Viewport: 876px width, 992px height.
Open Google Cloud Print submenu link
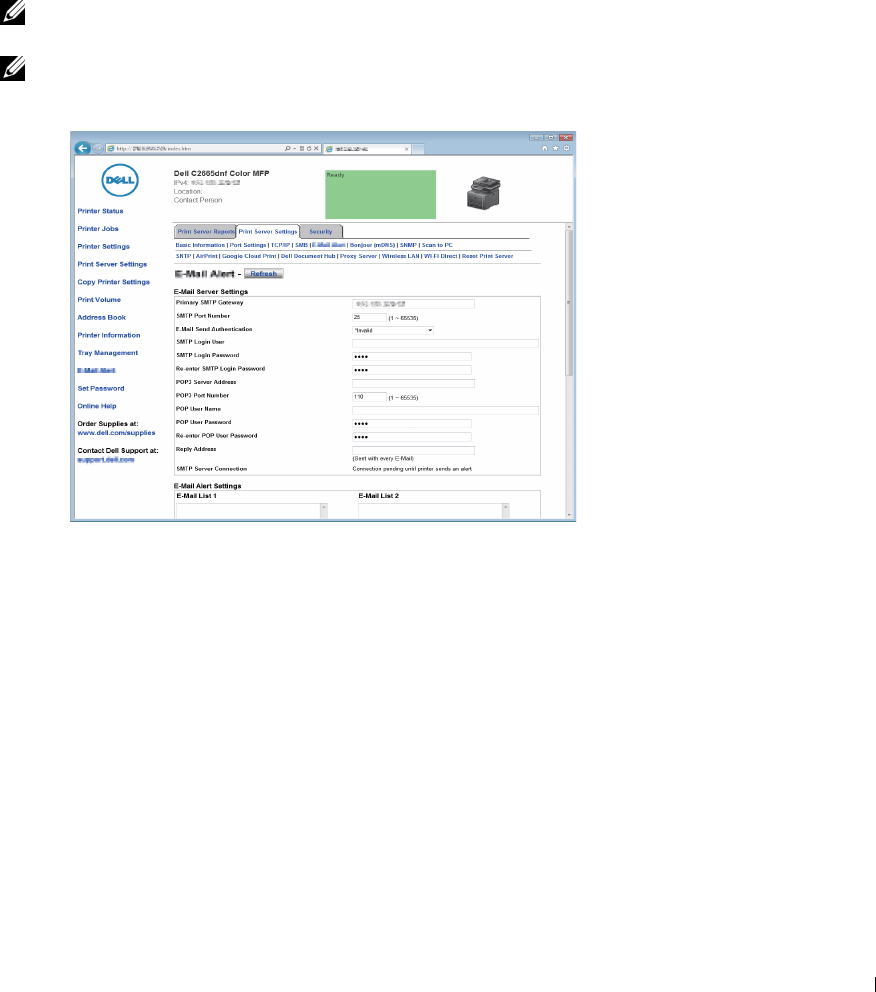tap(249, 256)
